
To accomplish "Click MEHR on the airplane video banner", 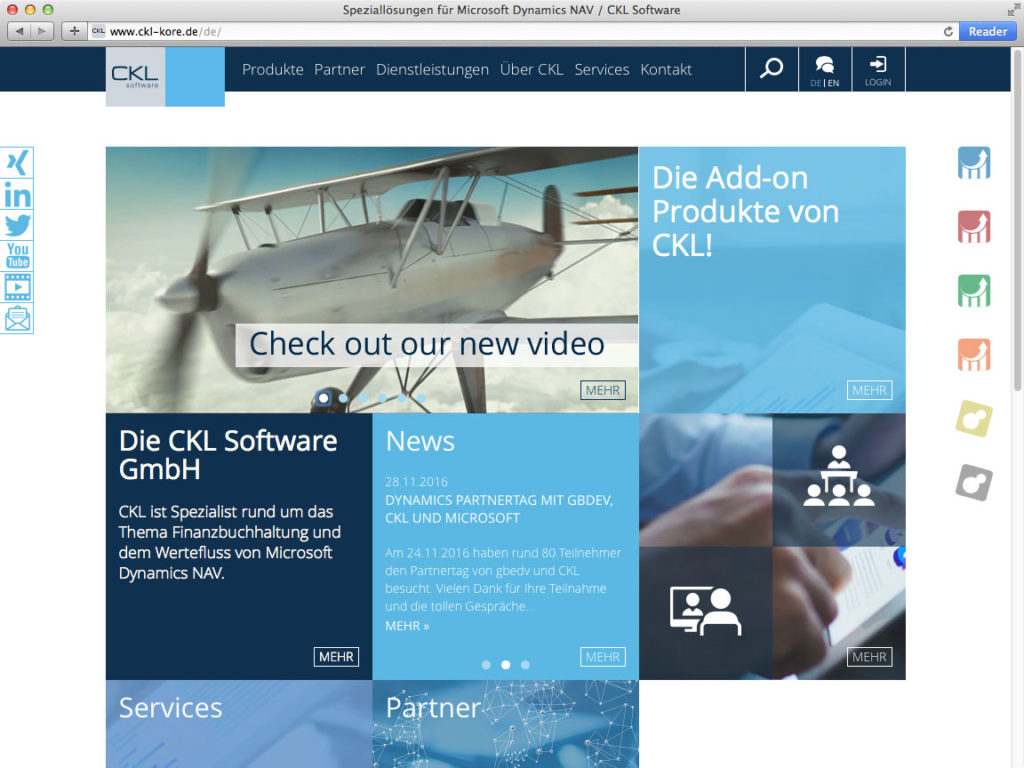I will click(x=603, y=390).
